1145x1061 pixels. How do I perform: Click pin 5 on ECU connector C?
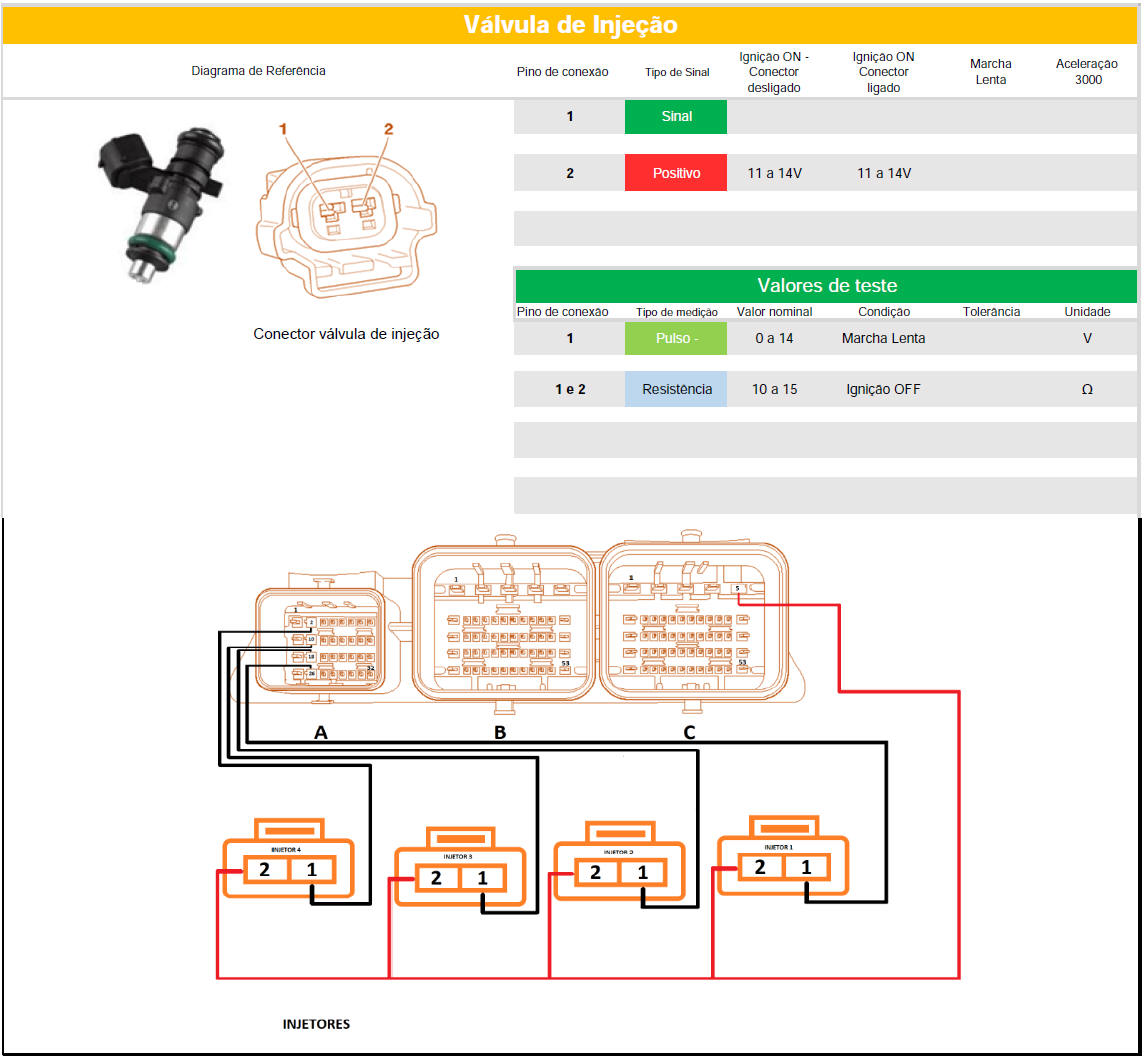tap(737, 589)
